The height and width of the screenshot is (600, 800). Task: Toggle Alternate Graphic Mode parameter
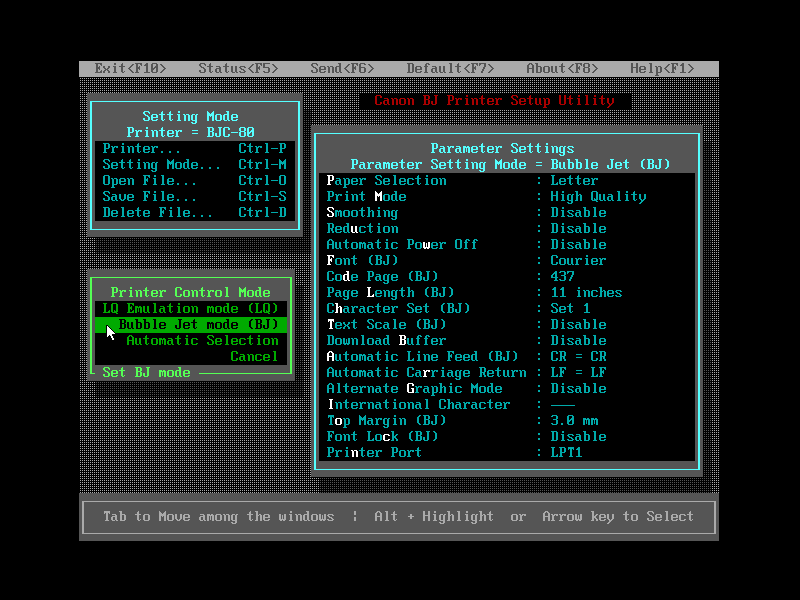point(507,388)
